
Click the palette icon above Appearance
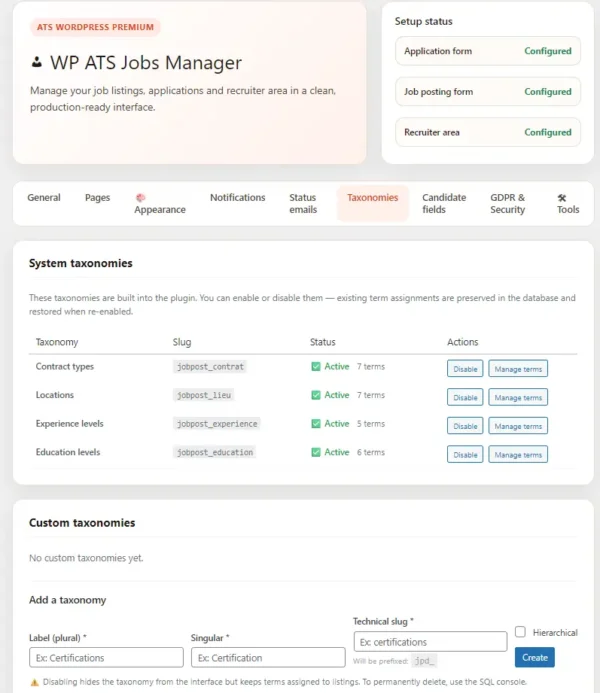(x=141, y=198)
